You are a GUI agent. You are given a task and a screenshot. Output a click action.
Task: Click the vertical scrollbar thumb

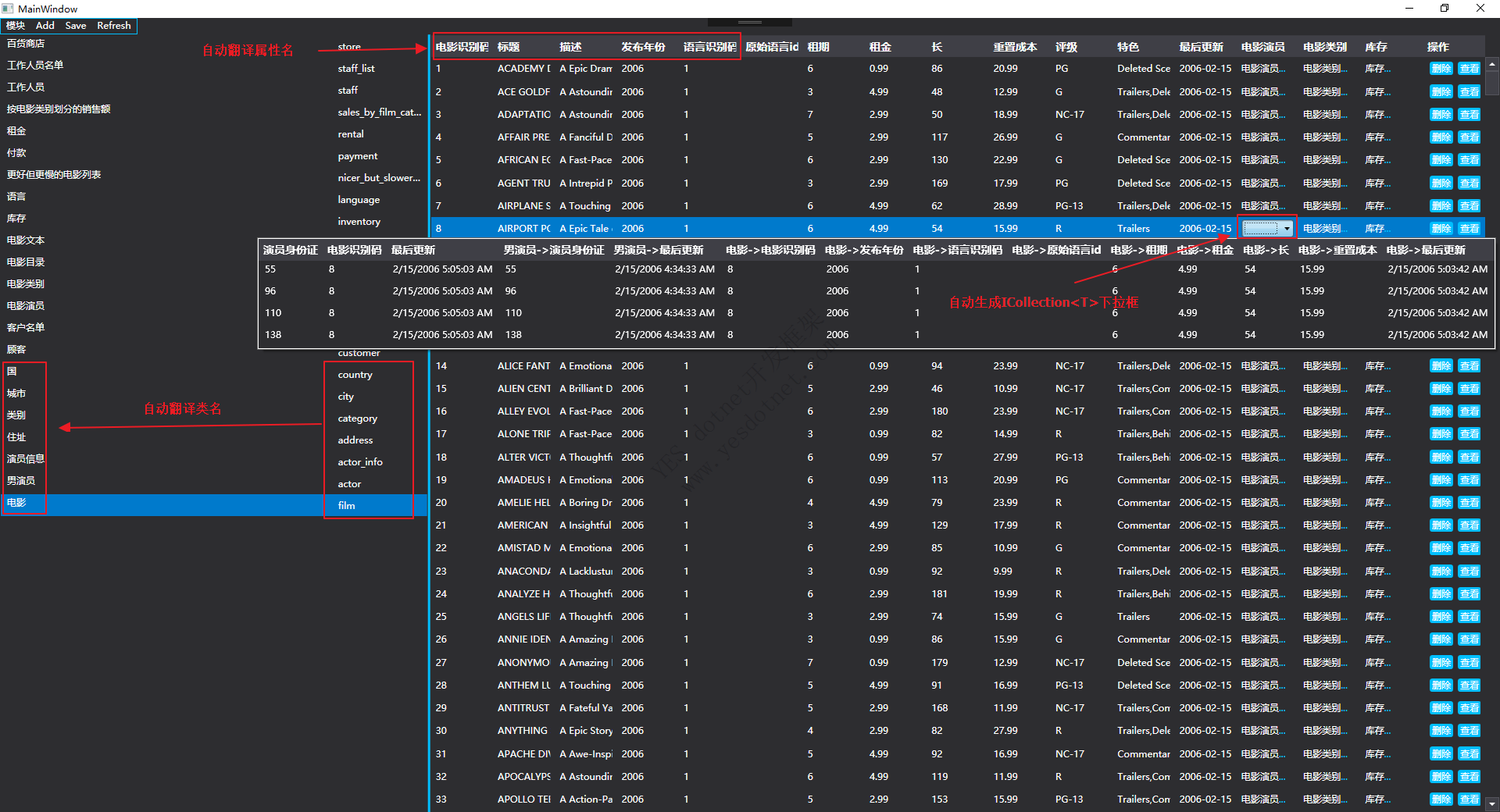(1492, 83)
